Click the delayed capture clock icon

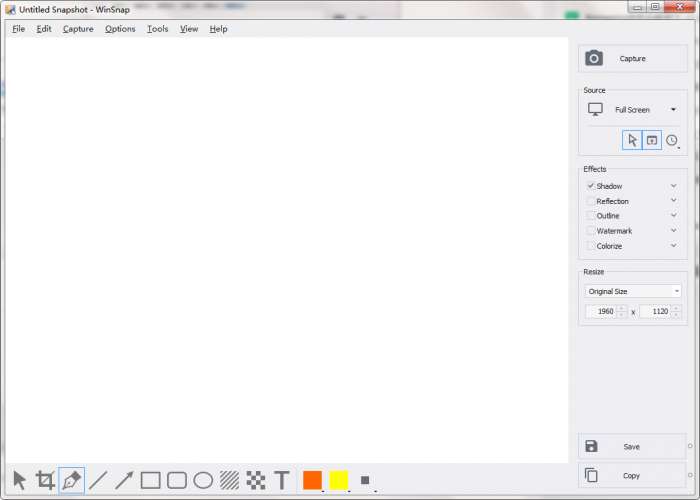672,141
